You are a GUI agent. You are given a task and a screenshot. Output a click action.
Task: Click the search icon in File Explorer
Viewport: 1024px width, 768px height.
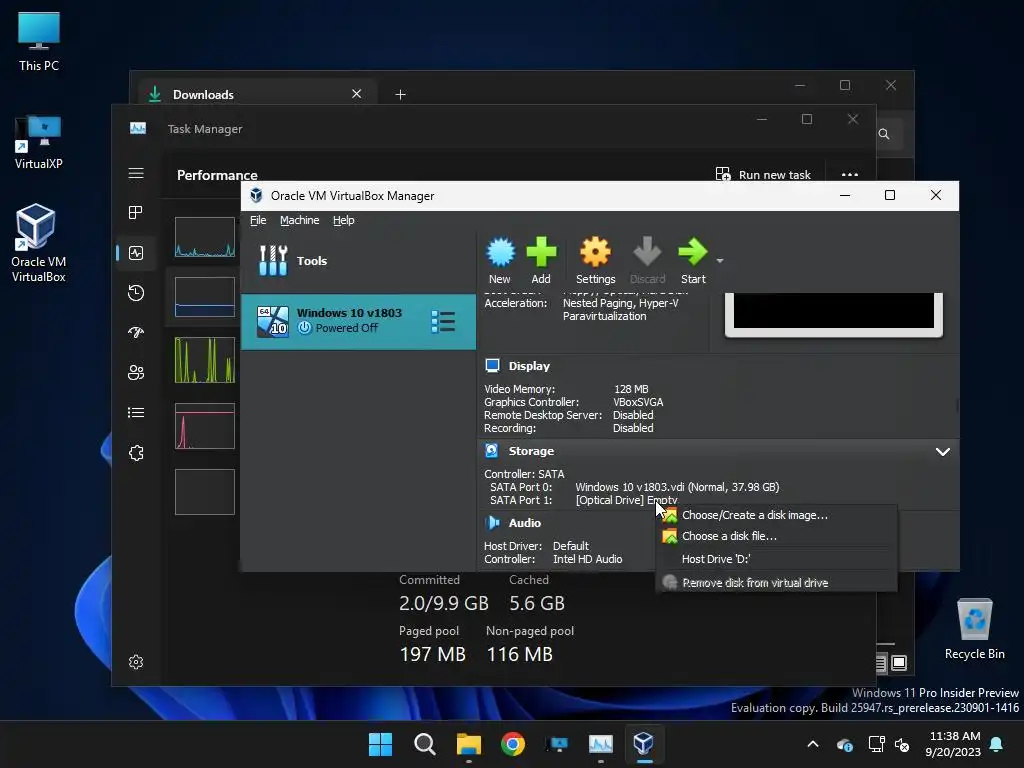pos(884,134)
